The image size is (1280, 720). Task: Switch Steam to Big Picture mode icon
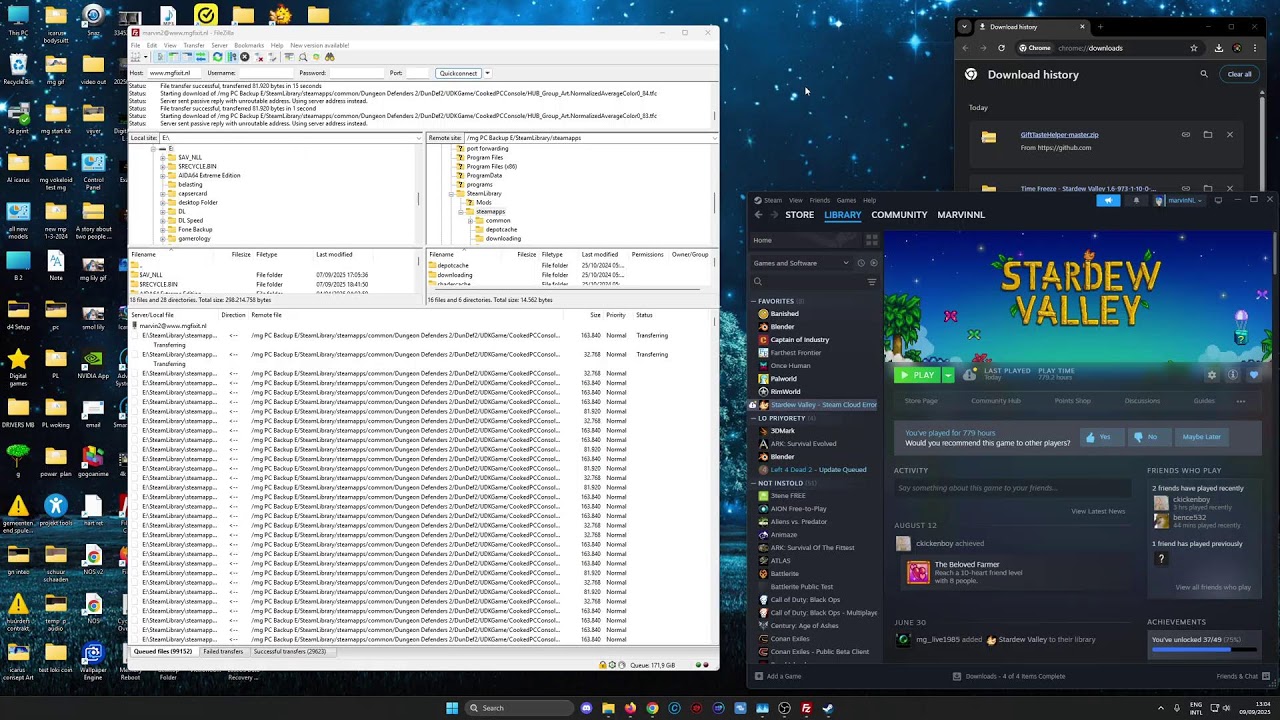pos(1218,200)
